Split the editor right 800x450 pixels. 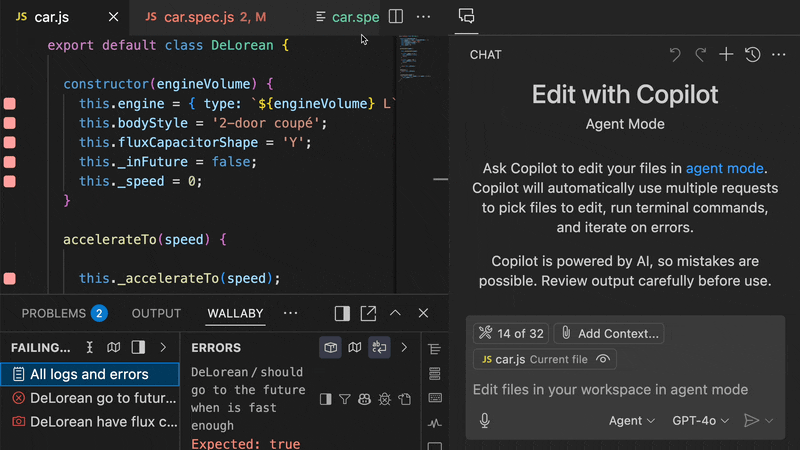tap(396, 16)
